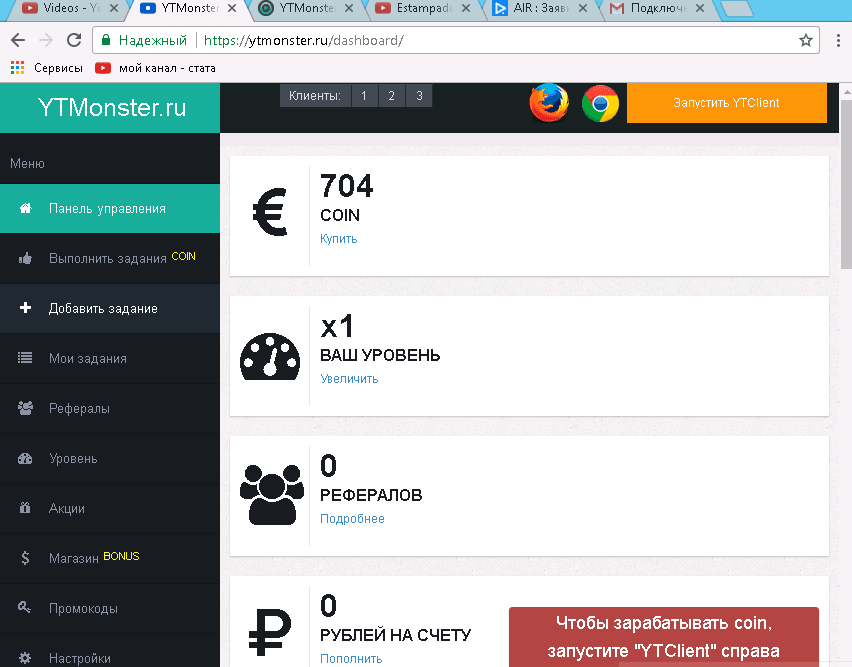The width and height of the screenshot is (852, 667).
Task: Select client number 3
Action: [419, 96]
